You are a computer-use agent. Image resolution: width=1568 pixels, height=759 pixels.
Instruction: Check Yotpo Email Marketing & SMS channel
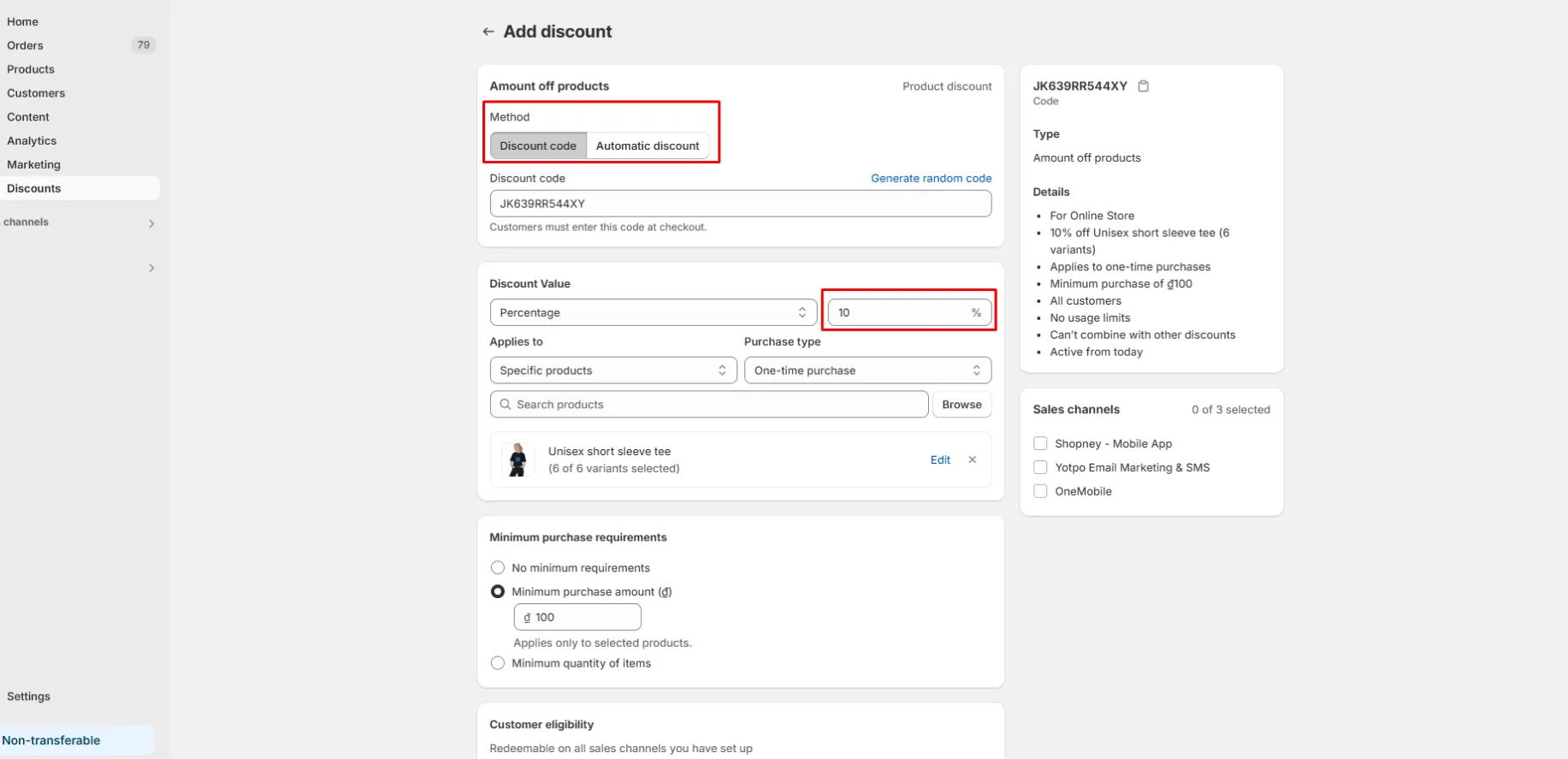point(1040,467)
